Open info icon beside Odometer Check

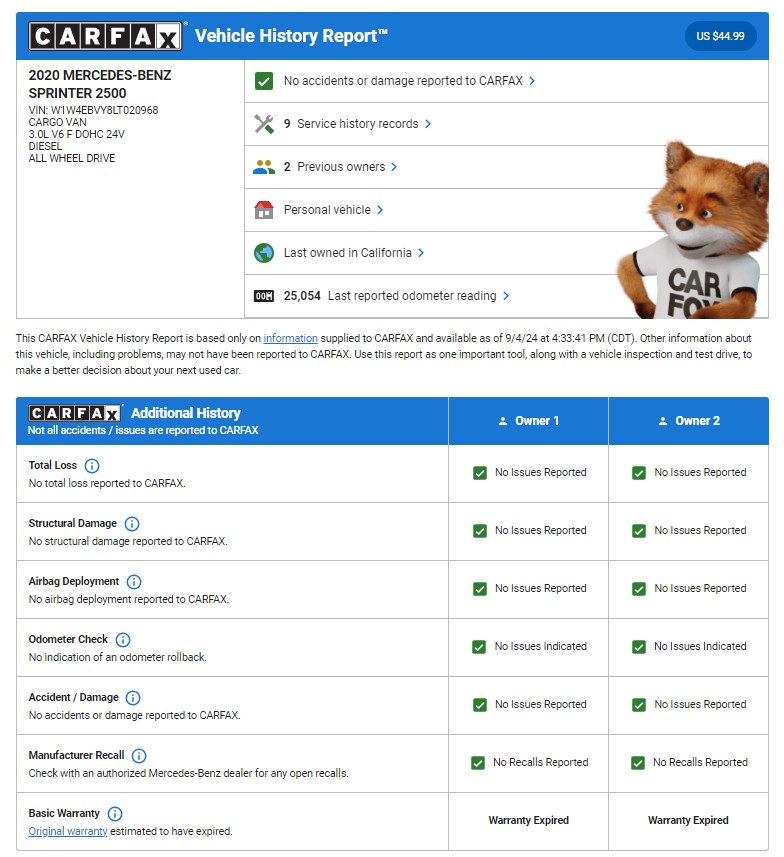pos(123,639)
